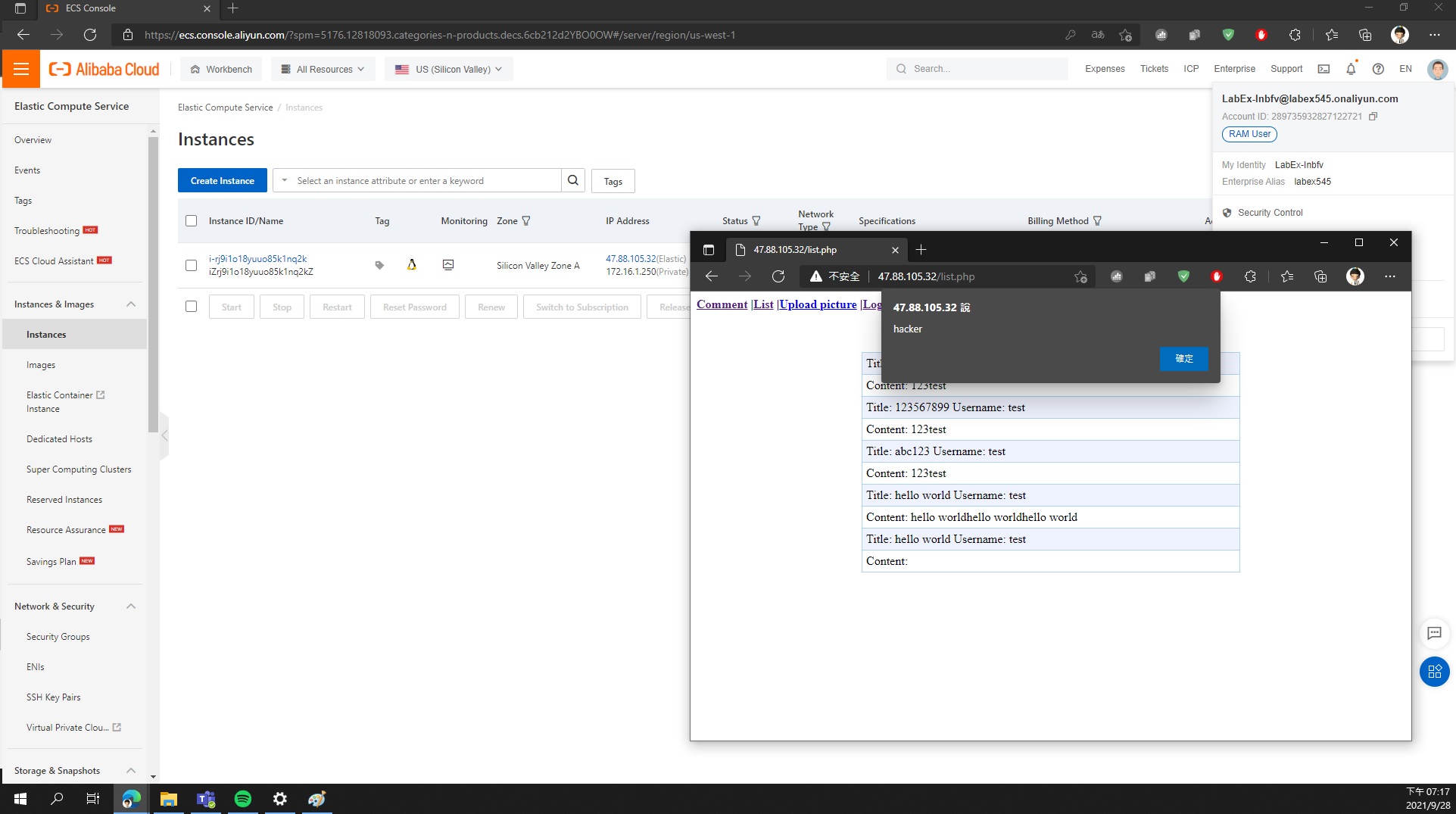Screen dimensions: 1456x814
Task: Select Overview in the sidebar
Action: tap(33, 140)
